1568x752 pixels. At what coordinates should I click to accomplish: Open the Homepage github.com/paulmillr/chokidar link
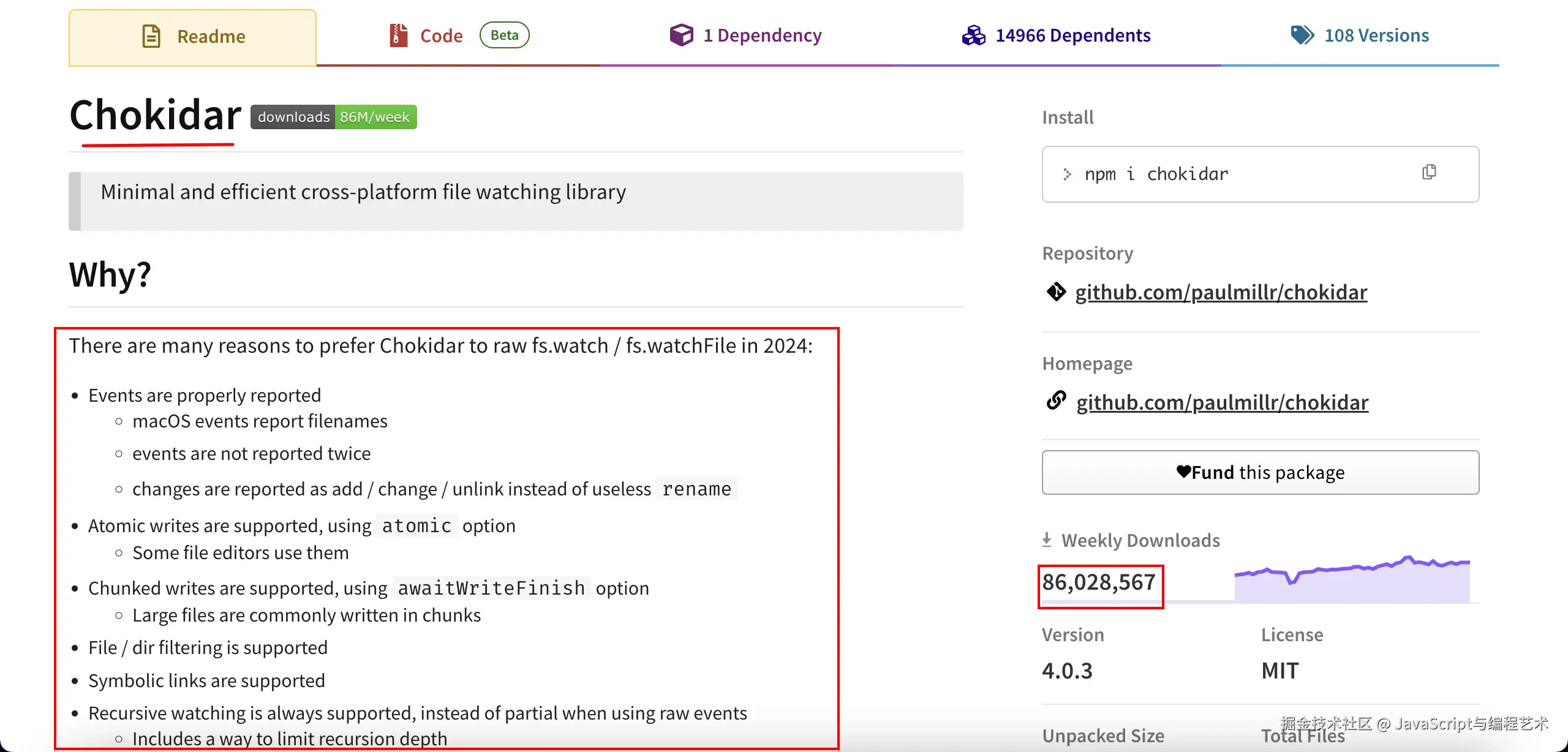point(1222,403)
